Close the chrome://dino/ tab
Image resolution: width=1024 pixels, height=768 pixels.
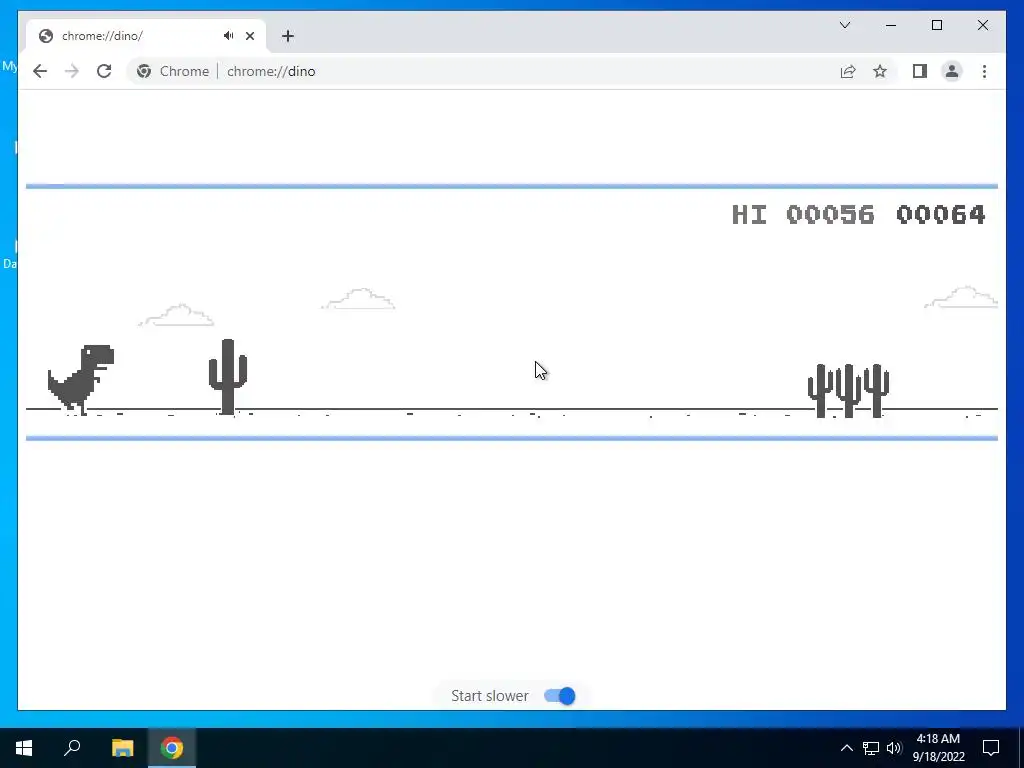[249, 36]
